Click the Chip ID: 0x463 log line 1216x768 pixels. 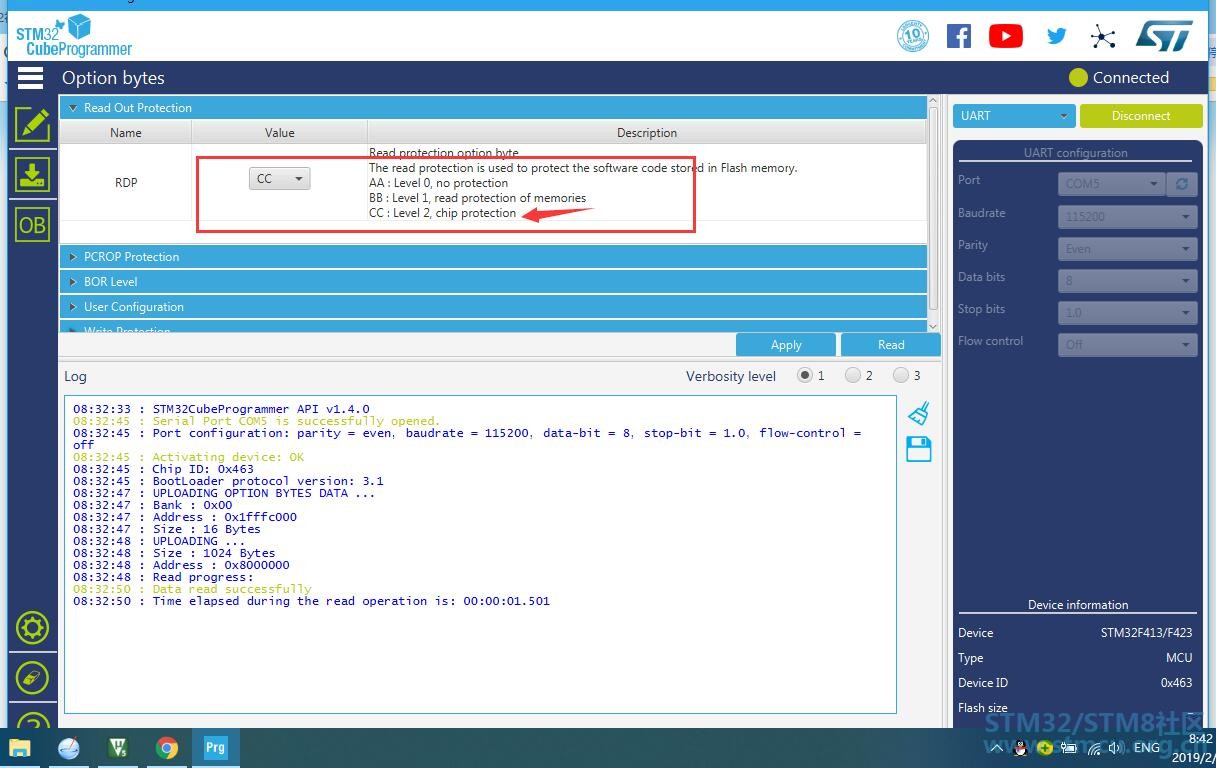(x=163, y=469)
